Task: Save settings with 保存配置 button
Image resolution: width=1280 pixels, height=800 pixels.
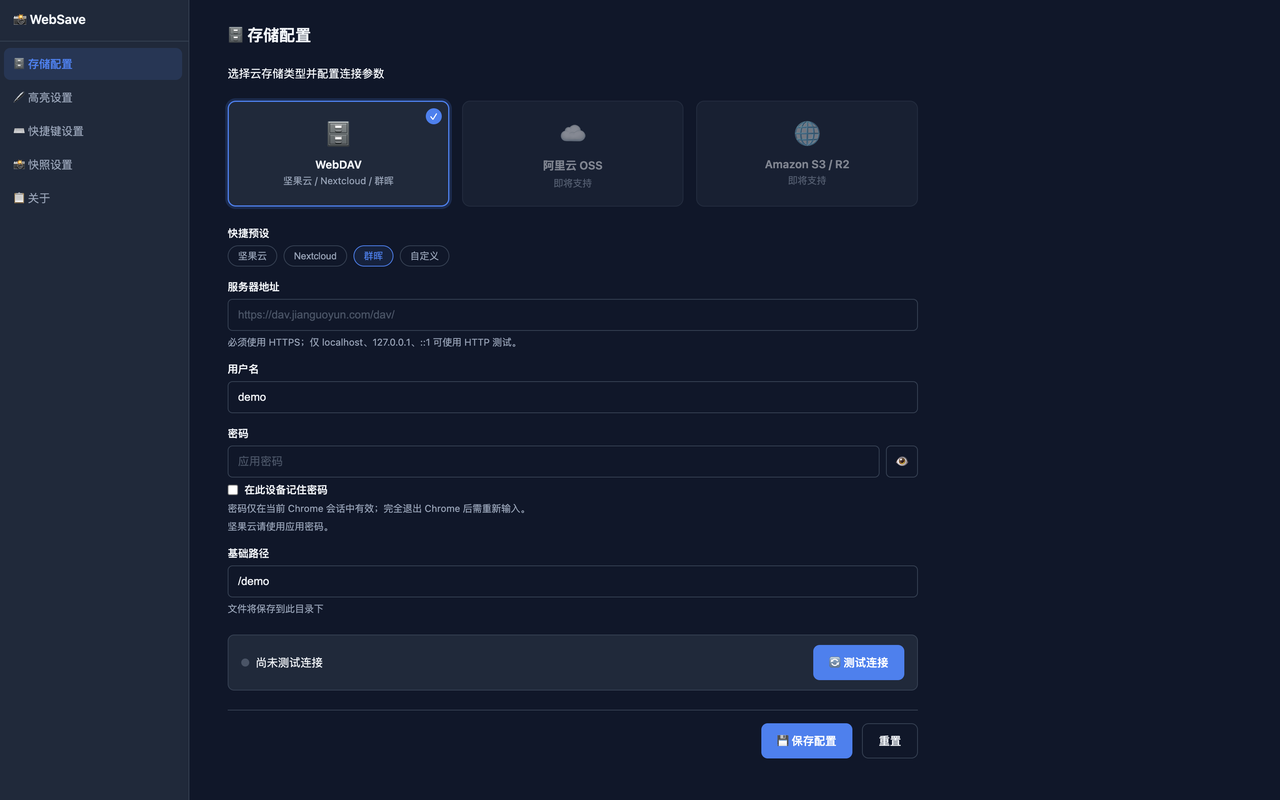Action: tap(806, 741)
